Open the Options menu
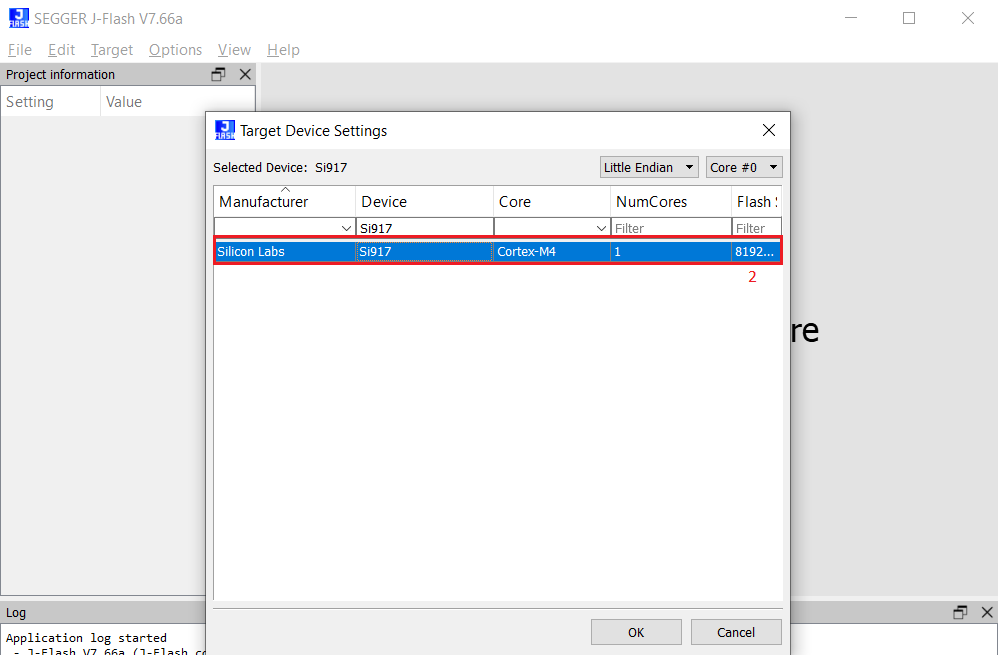998x655 pixels. coord(175,50)
